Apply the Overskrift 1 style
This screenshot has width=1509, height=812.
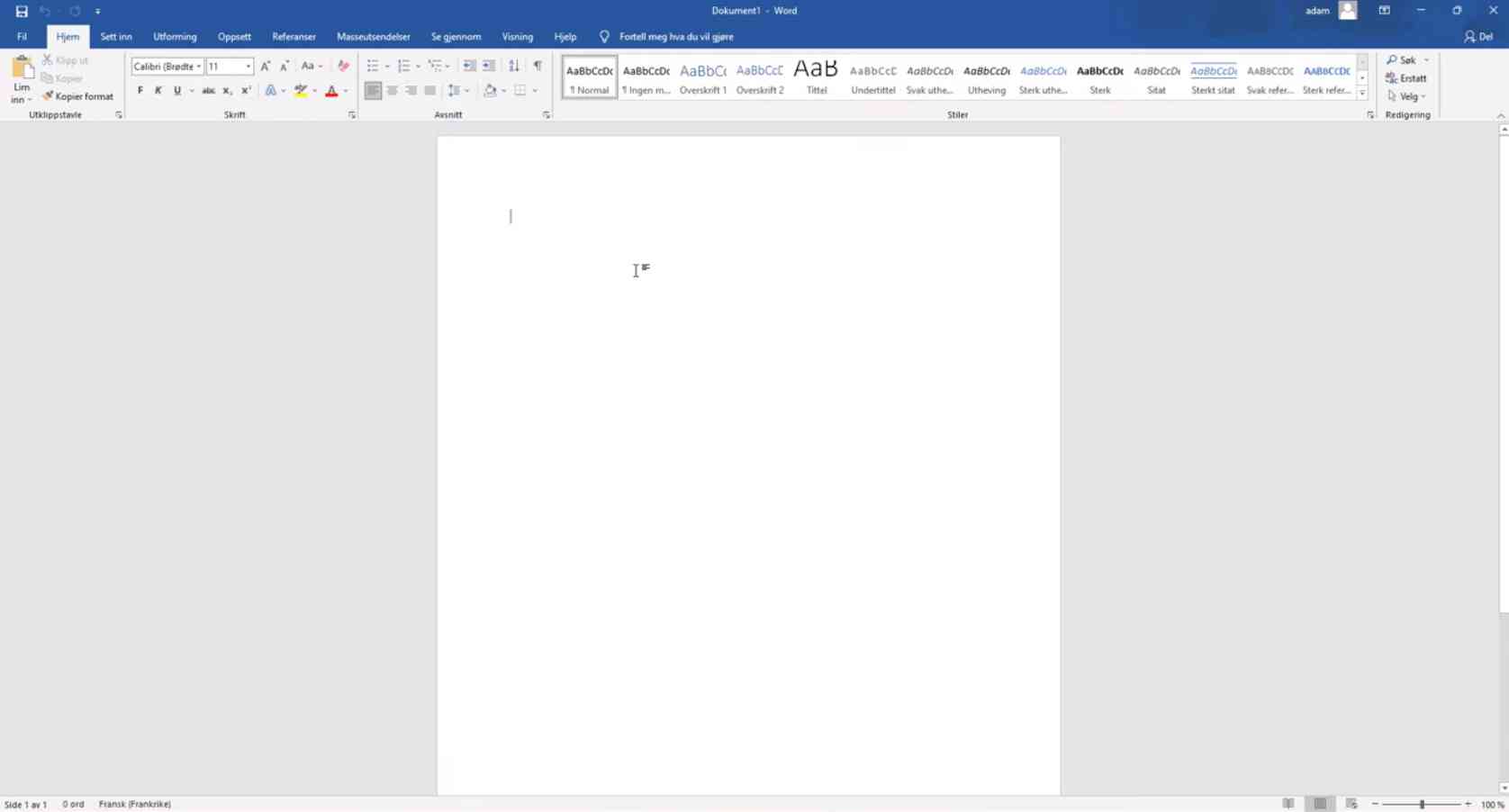(x=703, y=77)
